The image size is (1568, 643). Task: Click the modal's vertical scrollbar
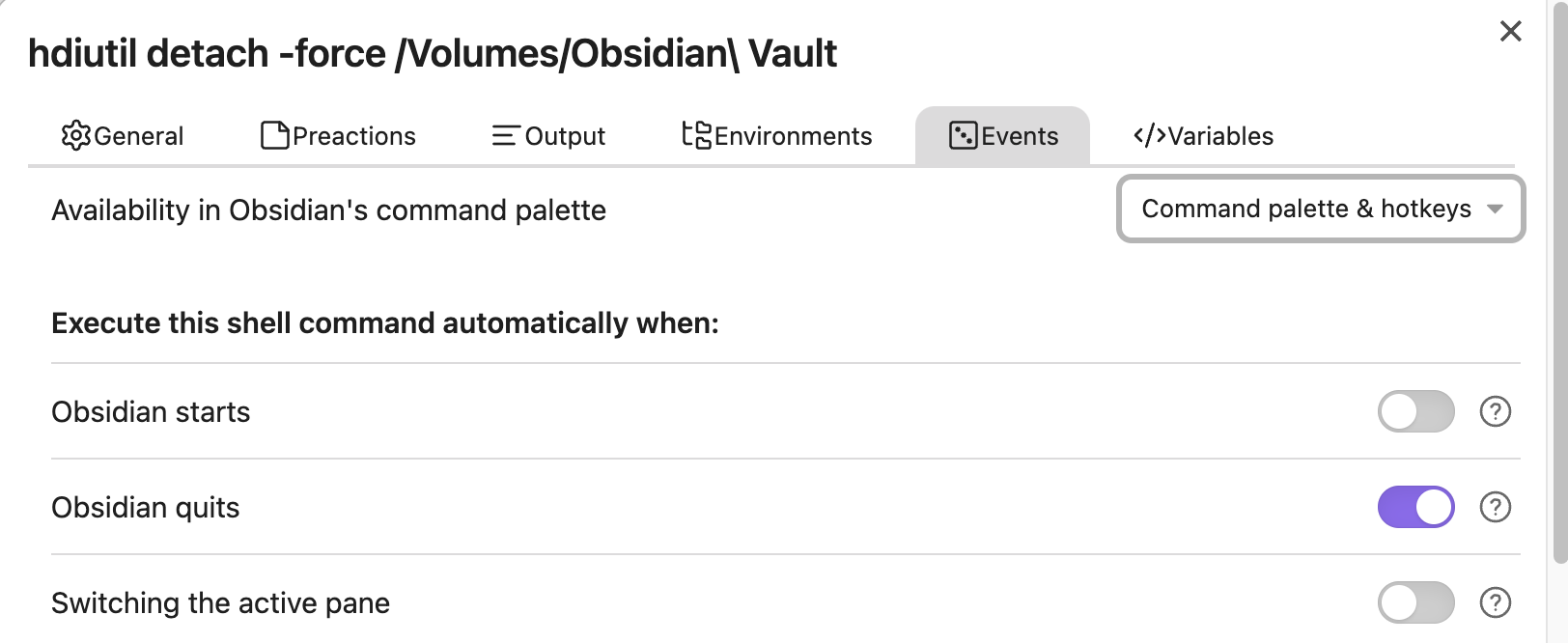[x=1559, y=290]
